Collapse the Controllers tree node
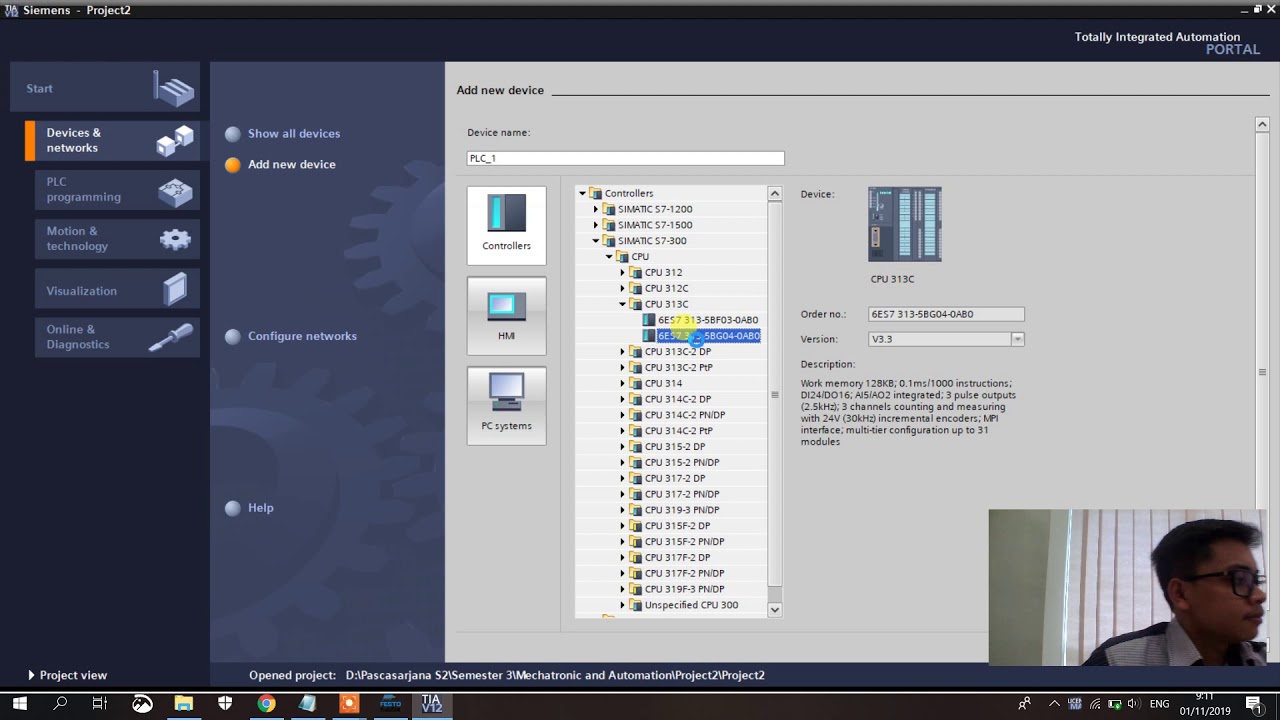Screen dimensions: 1280x720 582,193
